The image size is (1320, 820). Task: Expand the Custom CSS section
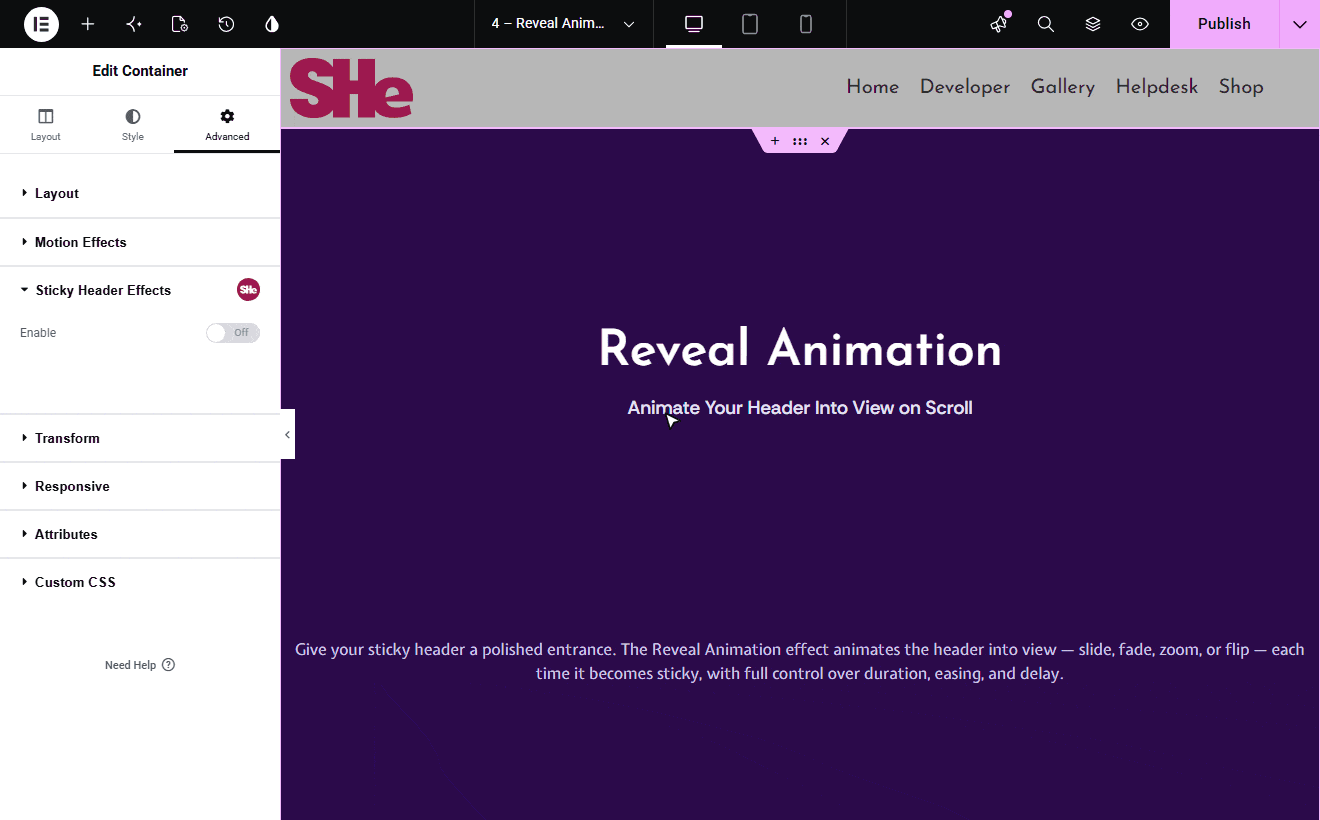(x=140, y=582)
